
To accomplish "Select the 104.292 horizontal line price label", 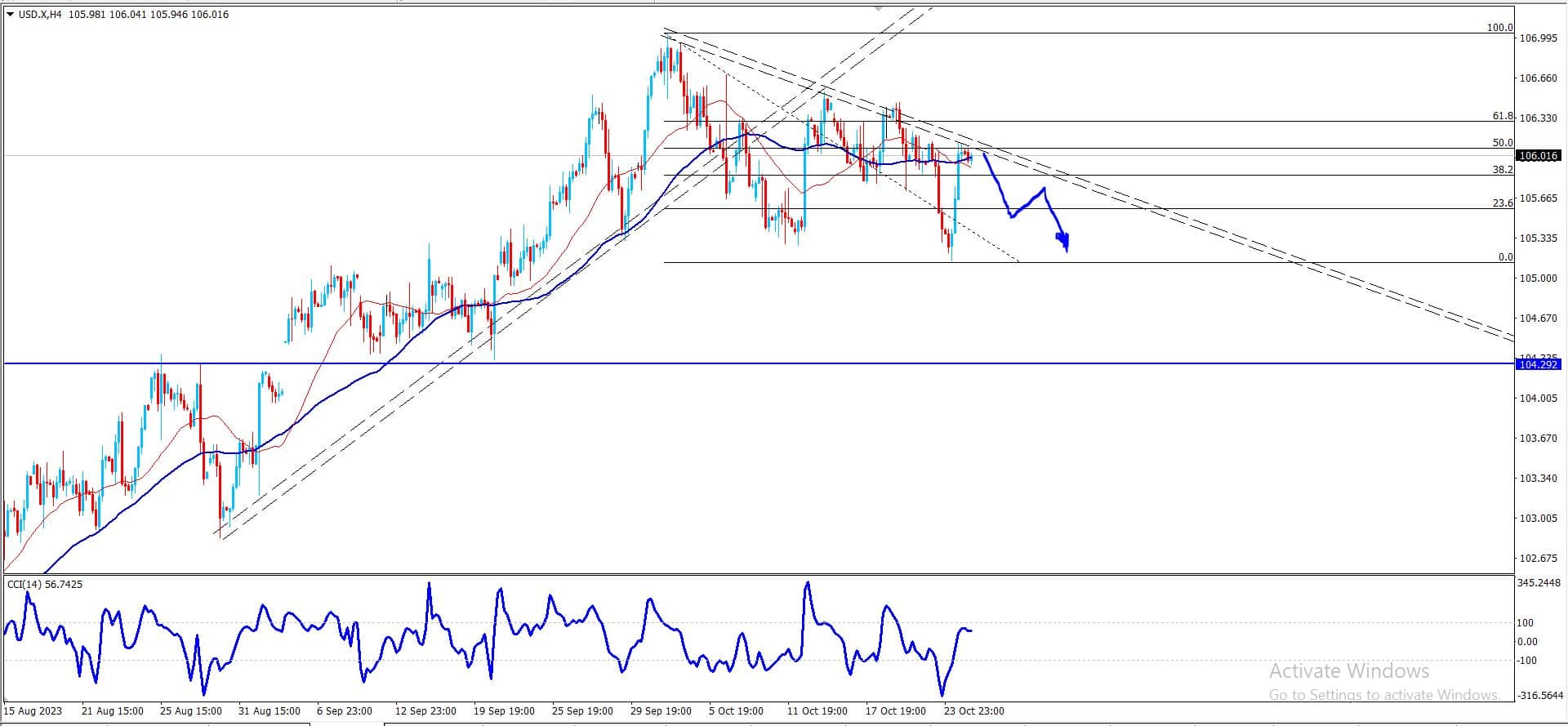I will click(x=1538, y=364).
